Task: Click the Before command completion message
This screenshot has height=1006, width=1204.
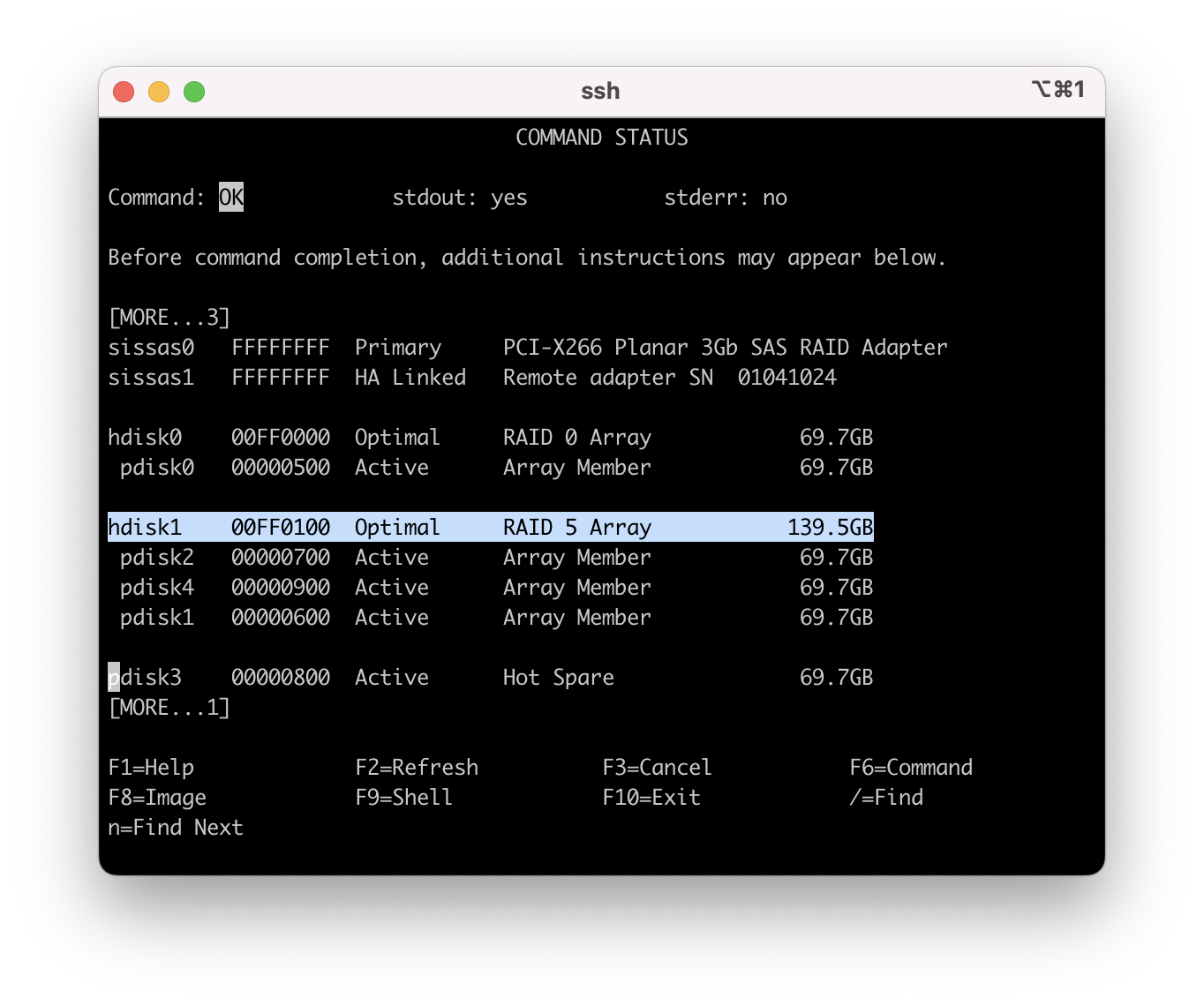Action: point(527,258)
